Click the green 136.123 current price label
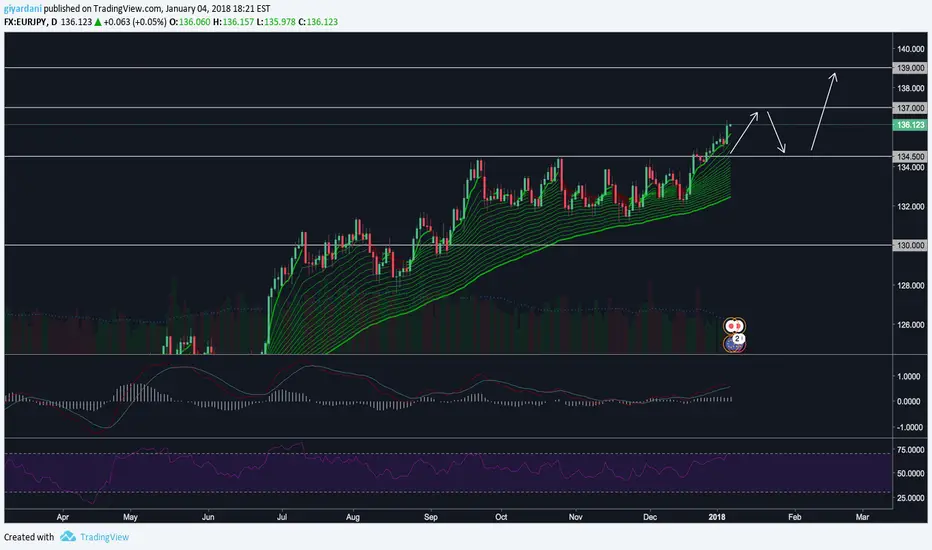This screenshot has height=550, width=932. tap(910, 125)
